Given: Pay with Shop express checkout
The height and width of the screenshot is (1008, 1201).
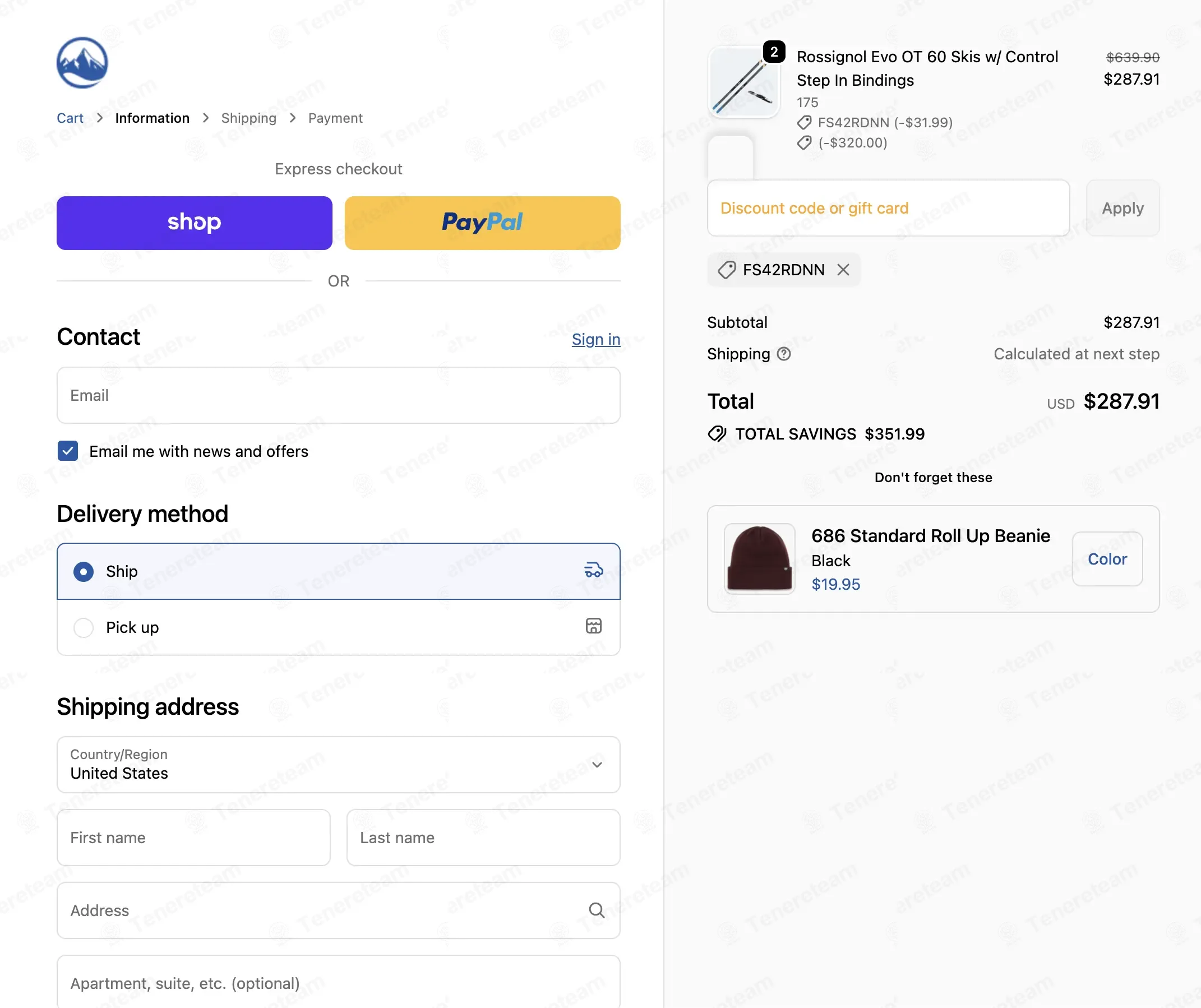Looking at the screenshot, I should [x=194, y=223].
